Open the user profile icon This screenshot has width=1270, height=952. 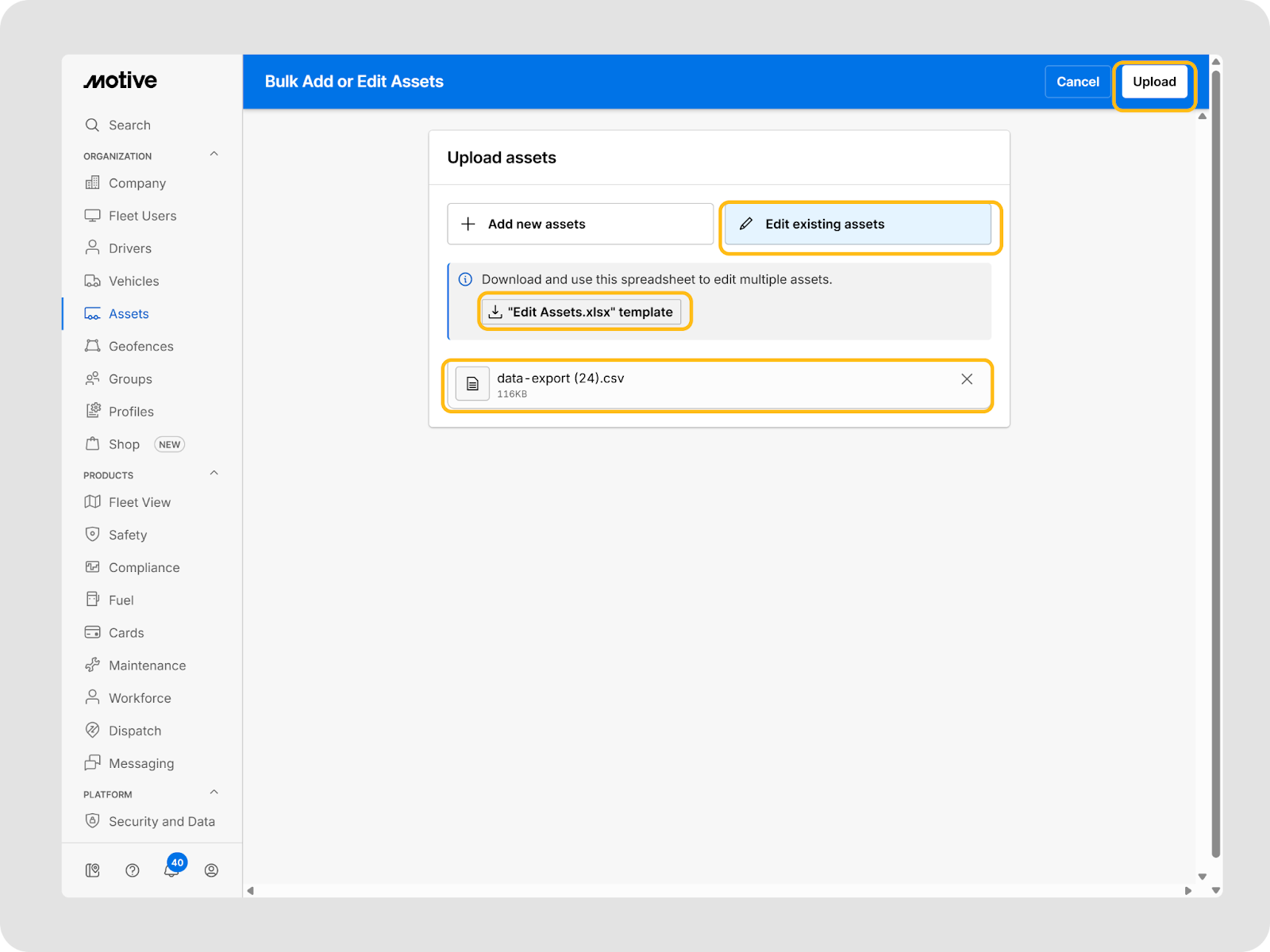point(211,870)
